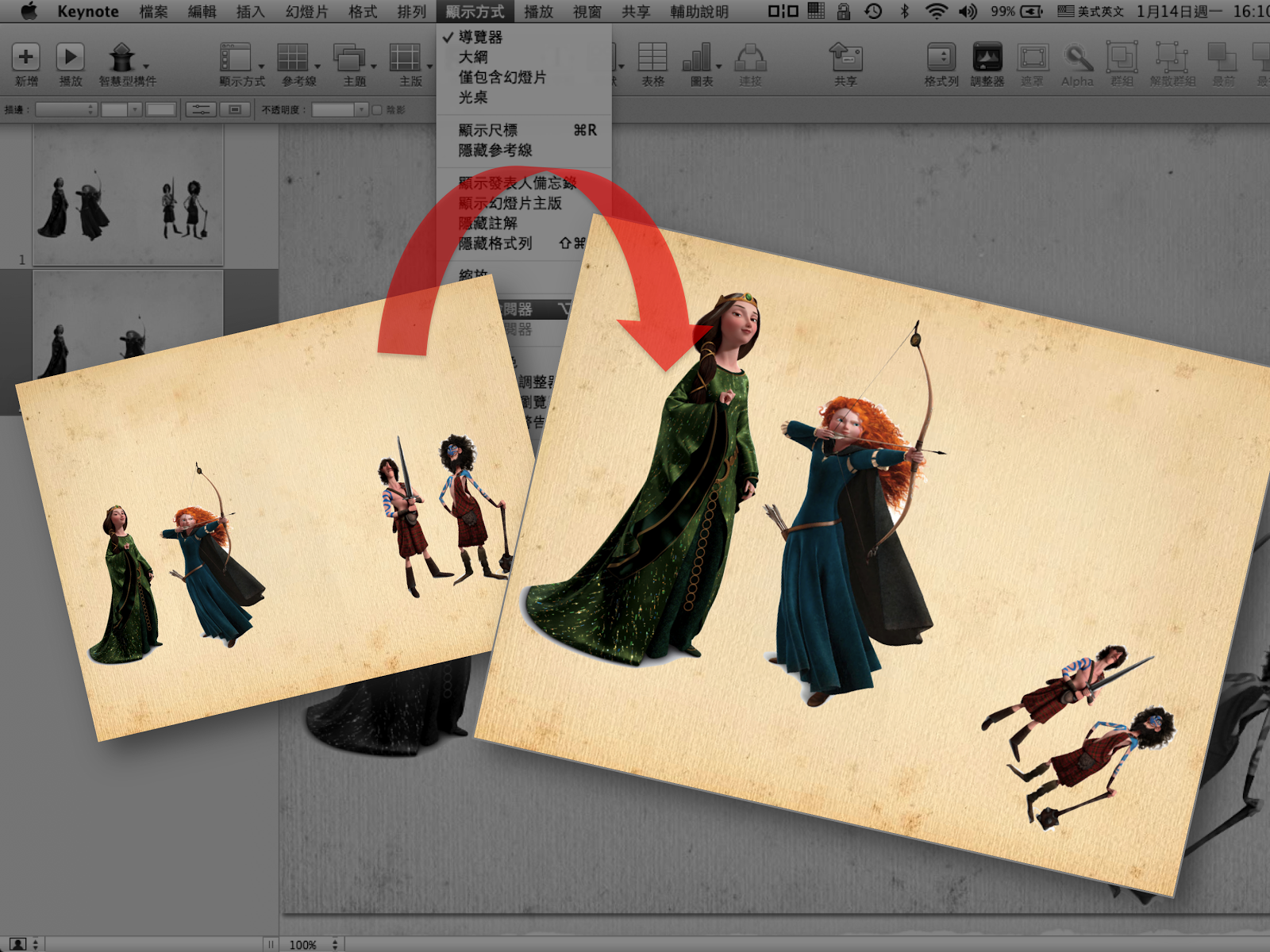Close the open 顯示方式 menu title
The image size is (1270, 952).
[x=475, y=11]
